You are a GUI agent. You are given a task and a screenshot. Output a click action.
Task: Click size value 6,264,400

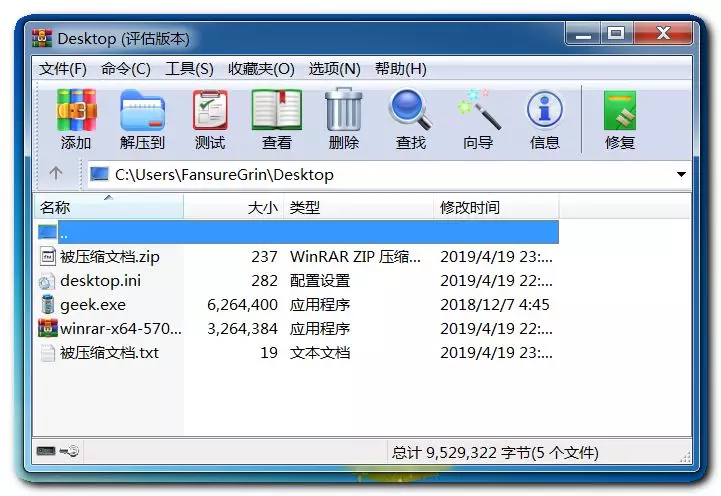click(x=242, y=305)
